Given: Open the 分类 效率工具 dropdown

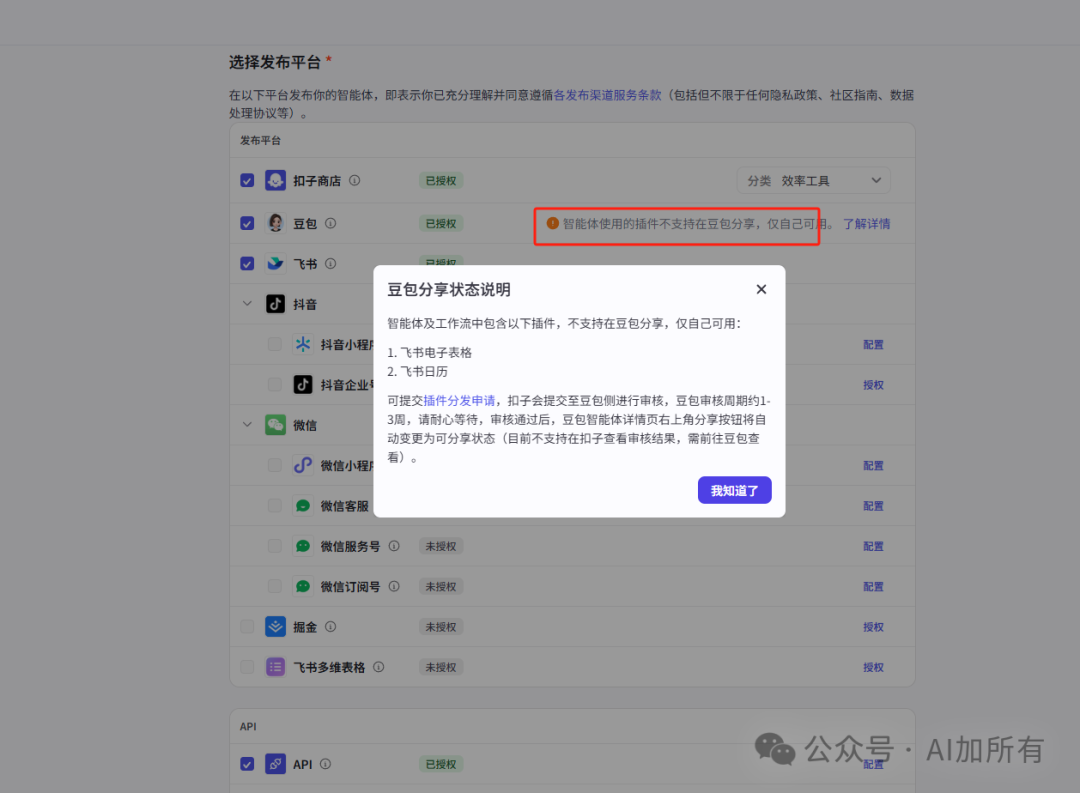Looking at the screenshot, I should click(813, 181).
